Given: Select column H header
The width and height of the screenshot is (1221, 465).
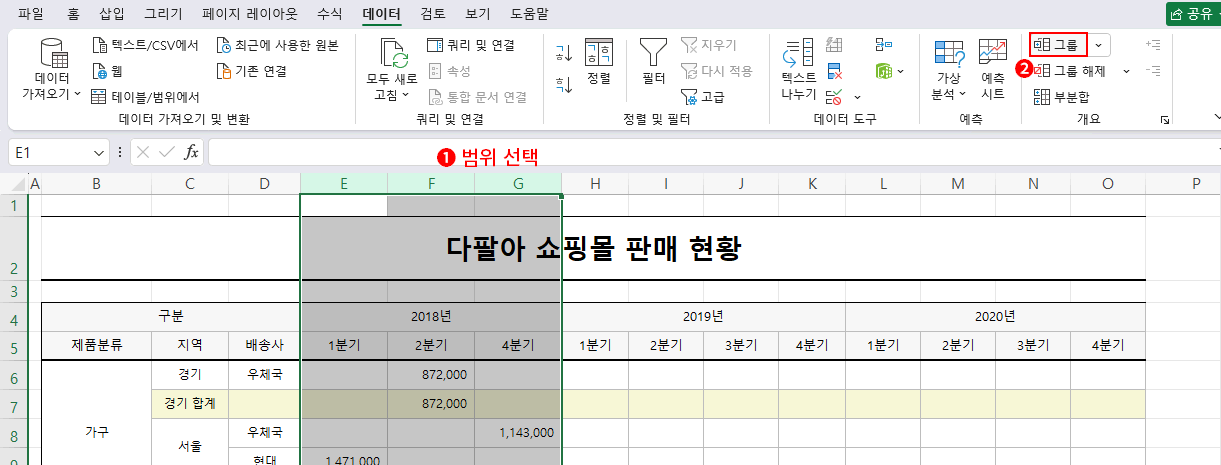Looking at the screenshot, I should pyautogui.click(x=595, y=183).
